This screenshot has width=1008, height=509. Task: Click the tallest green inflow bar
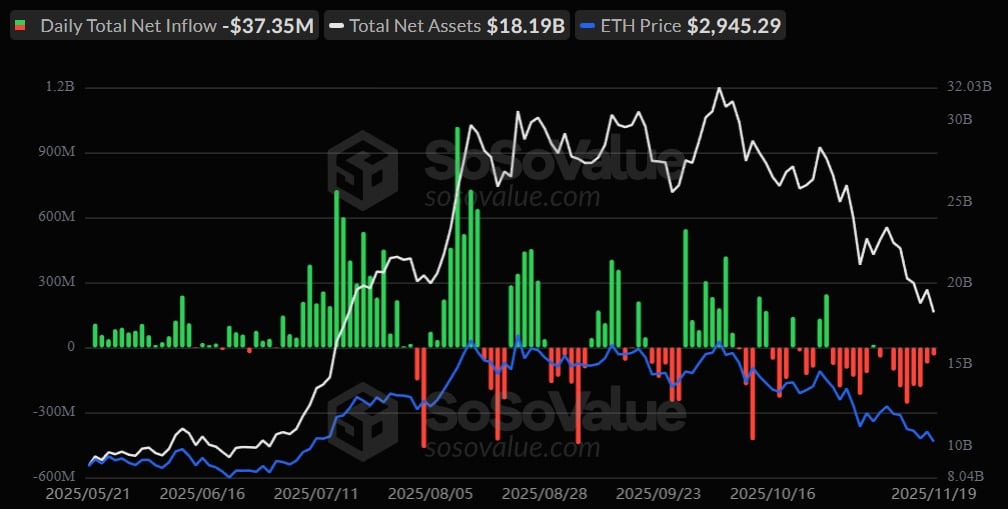pyautogui.click(x=457, y=237)
